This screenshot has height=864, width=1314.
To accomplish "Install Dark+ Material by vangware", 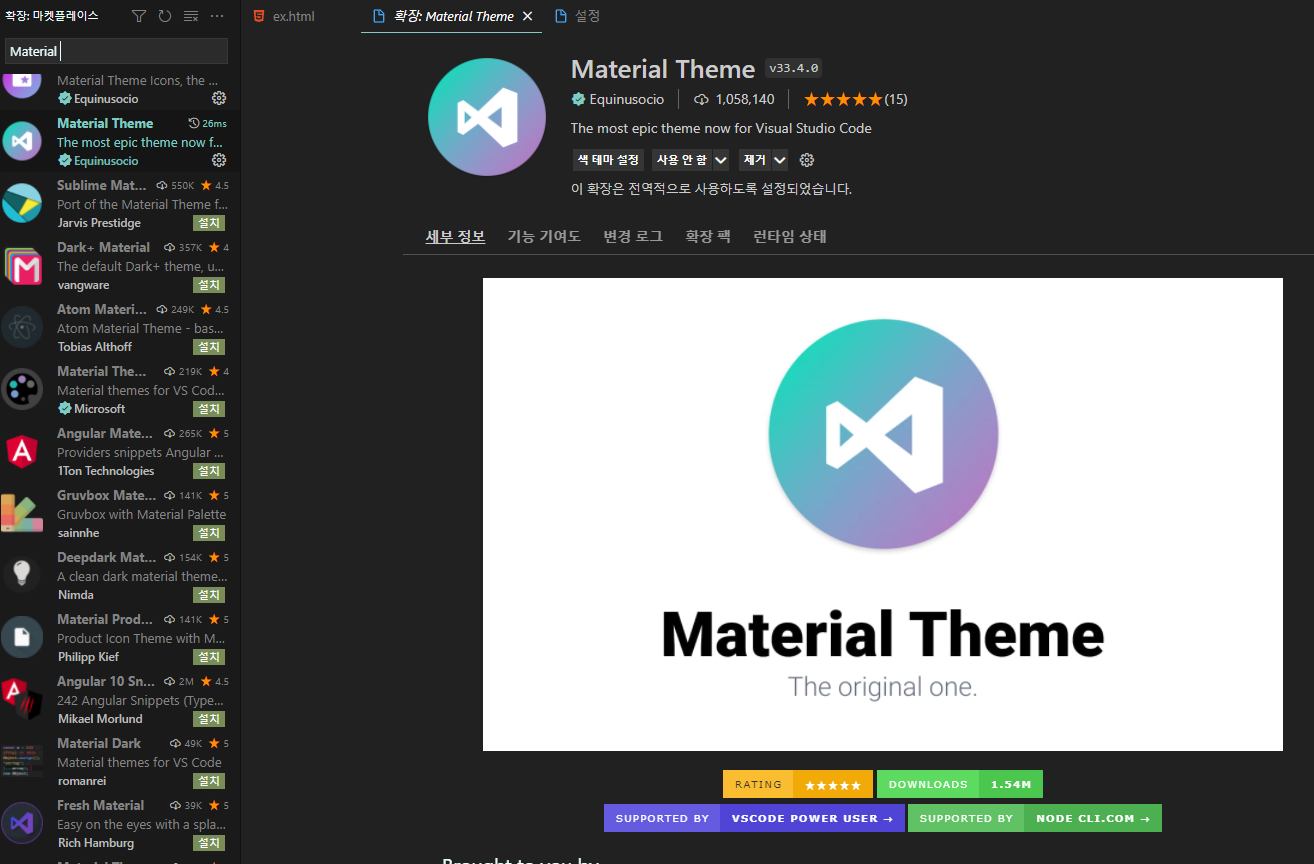I will (209, 285).
